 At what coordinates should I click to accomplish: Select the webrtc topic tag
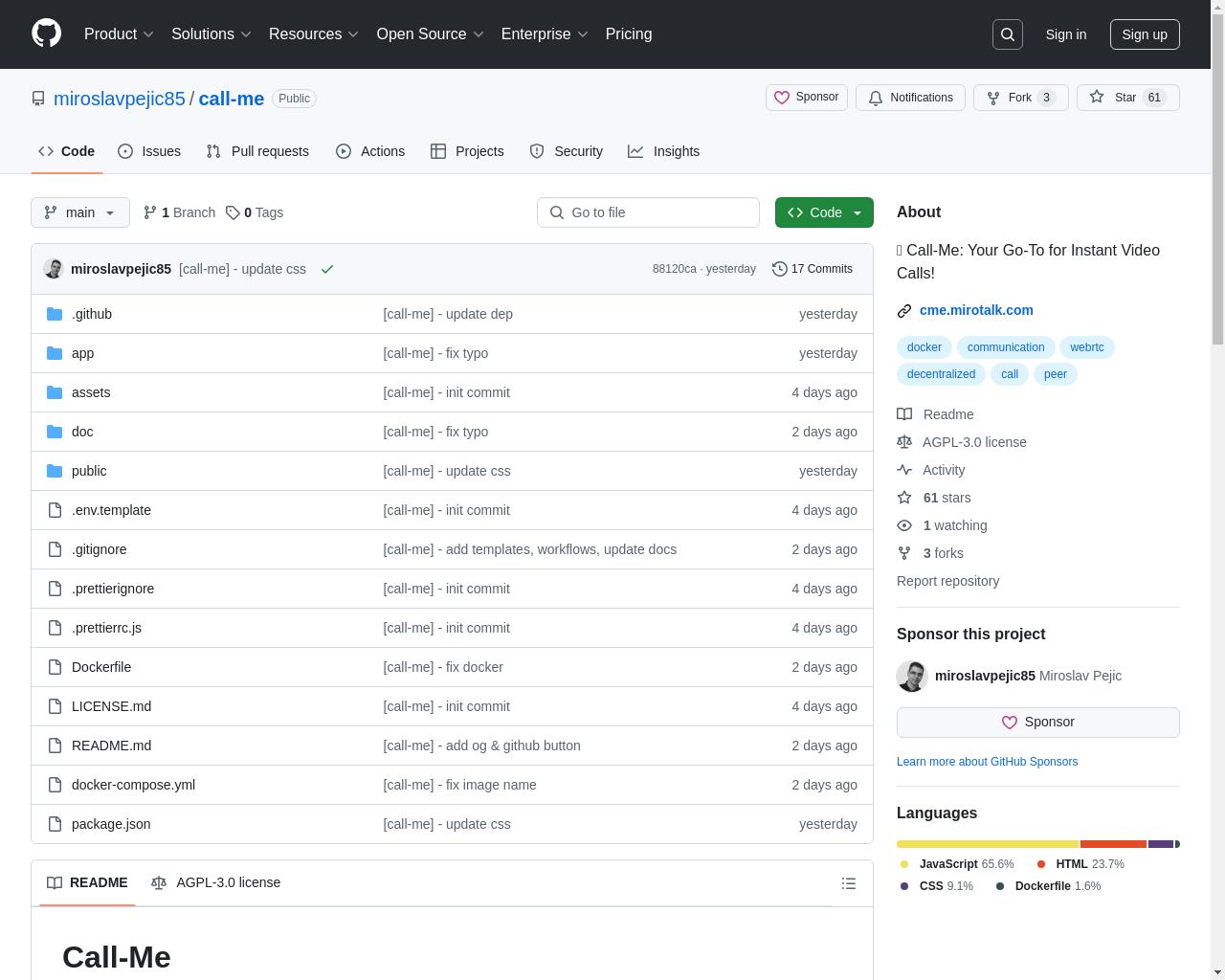pyautogui.click(x=1086, y=347)
